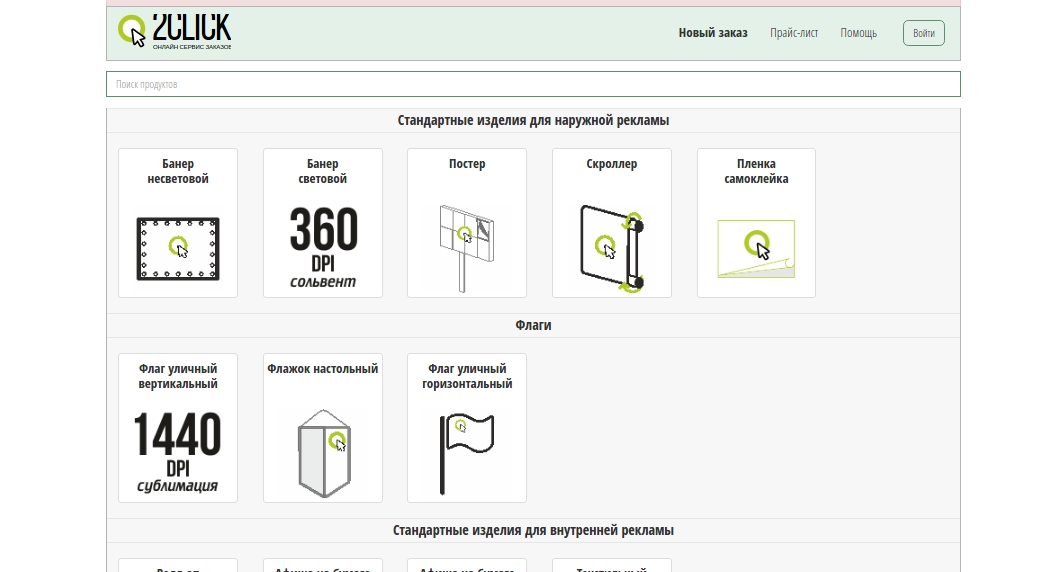
Task: Choose the Флажок настольный desk flag icon
Action: coord(323,453)
